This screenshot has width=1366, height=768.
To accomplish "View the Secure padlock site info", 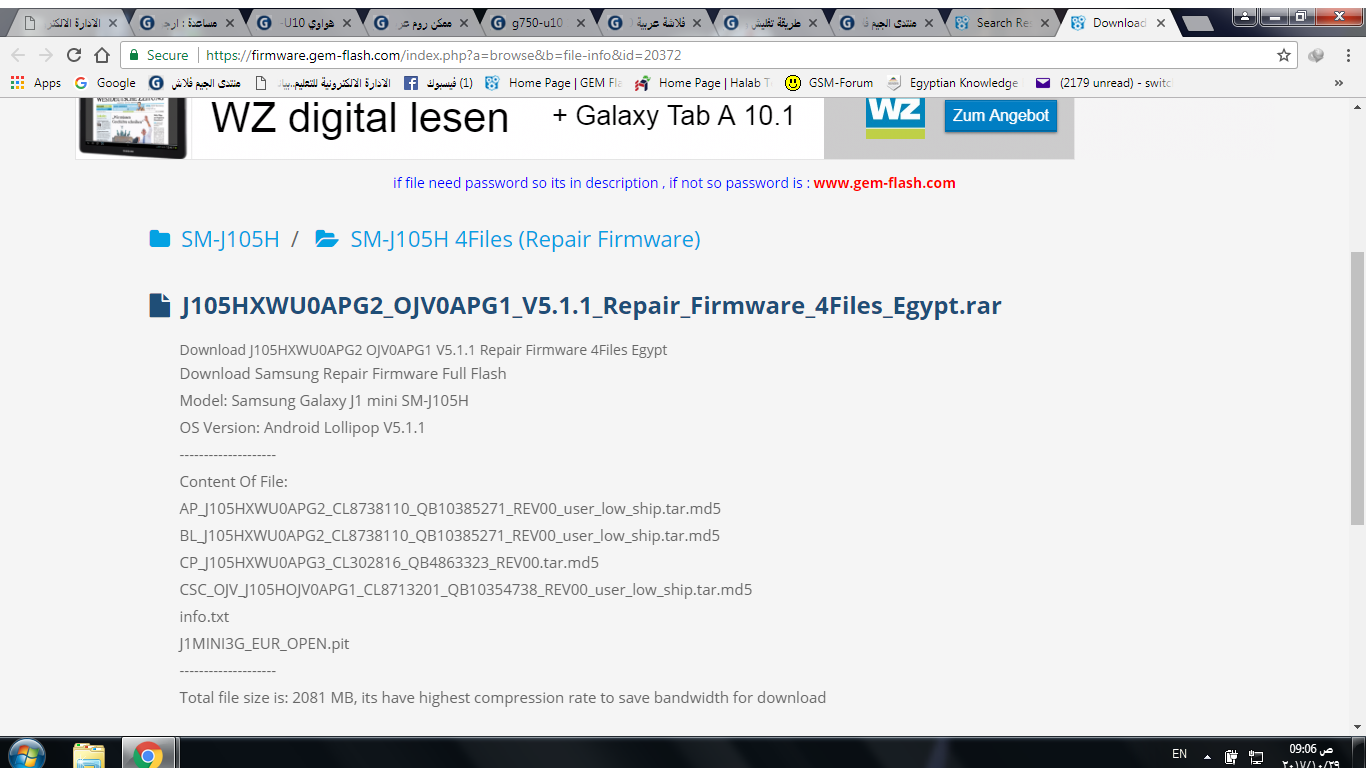I will click(x=159, y=56).
